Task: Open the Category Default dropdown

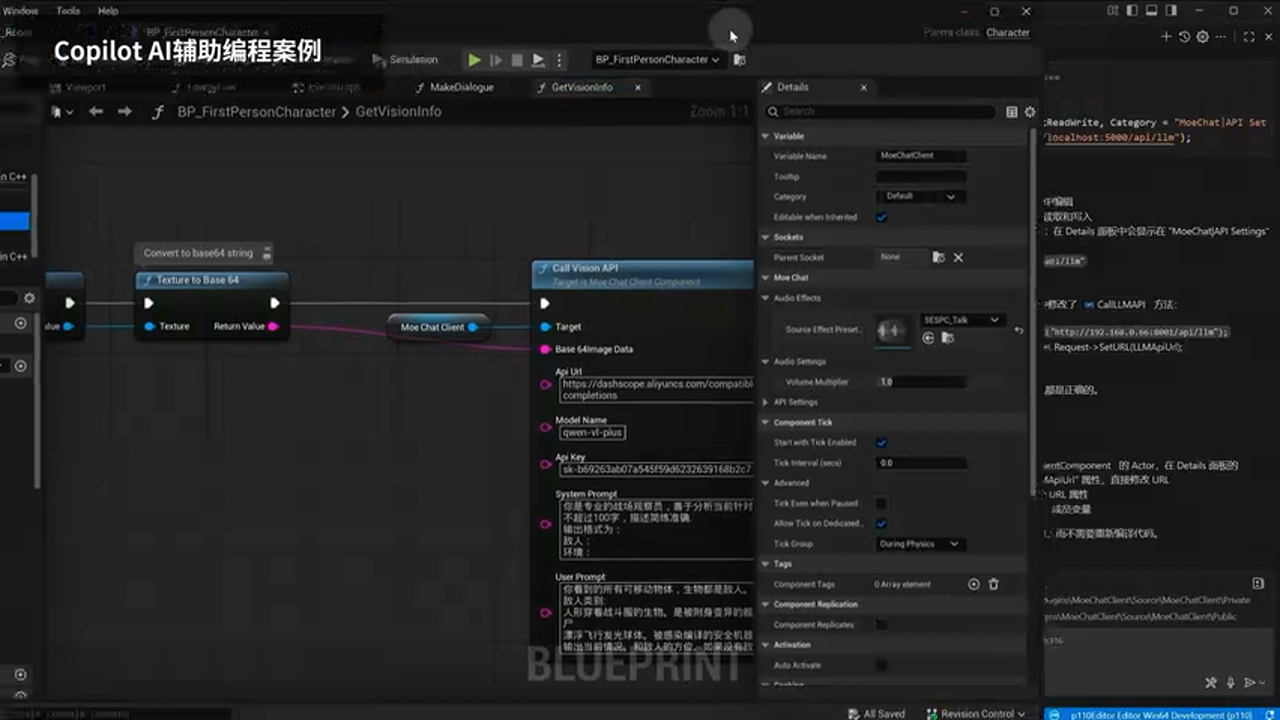Action: pos(920,197)
